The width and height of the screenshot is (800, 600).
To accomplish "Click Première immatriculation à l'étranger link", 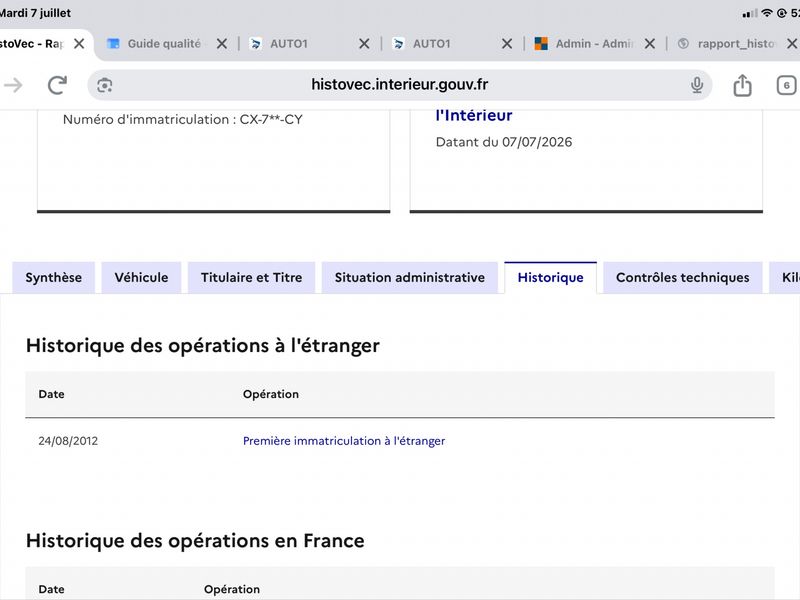I will tap(344, 441).
